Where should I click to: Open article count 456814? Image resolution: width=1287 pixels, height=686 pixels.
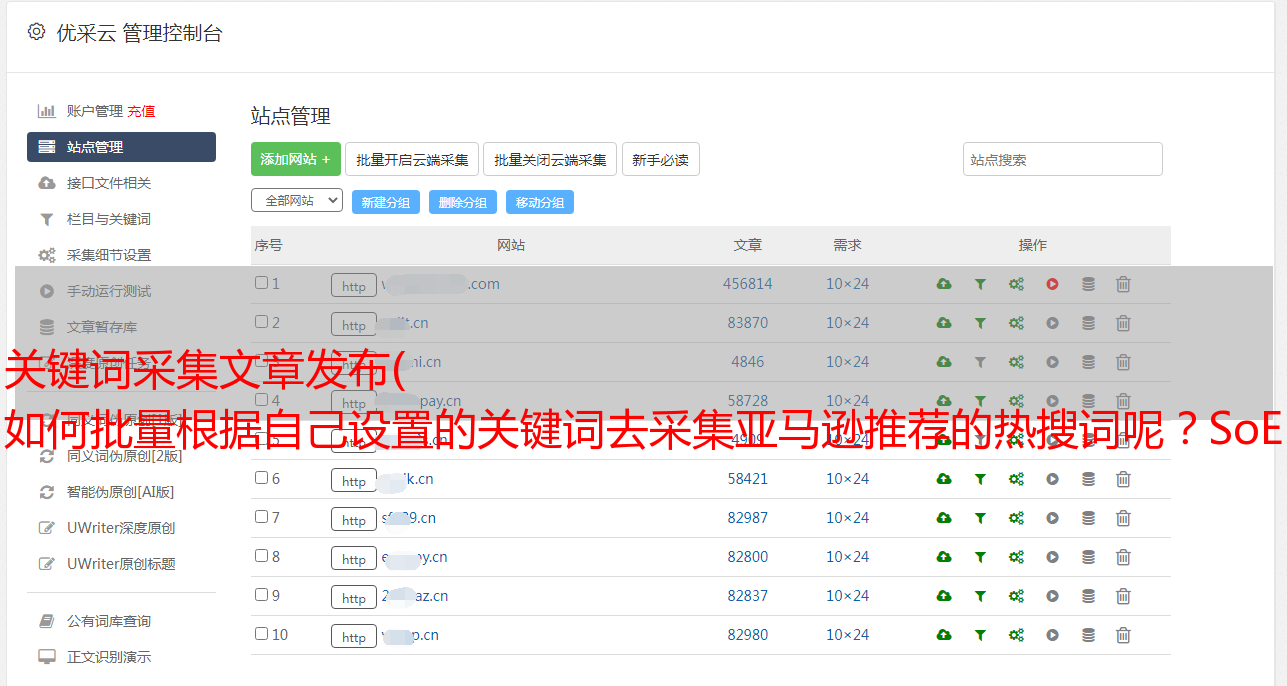[748, 284]
